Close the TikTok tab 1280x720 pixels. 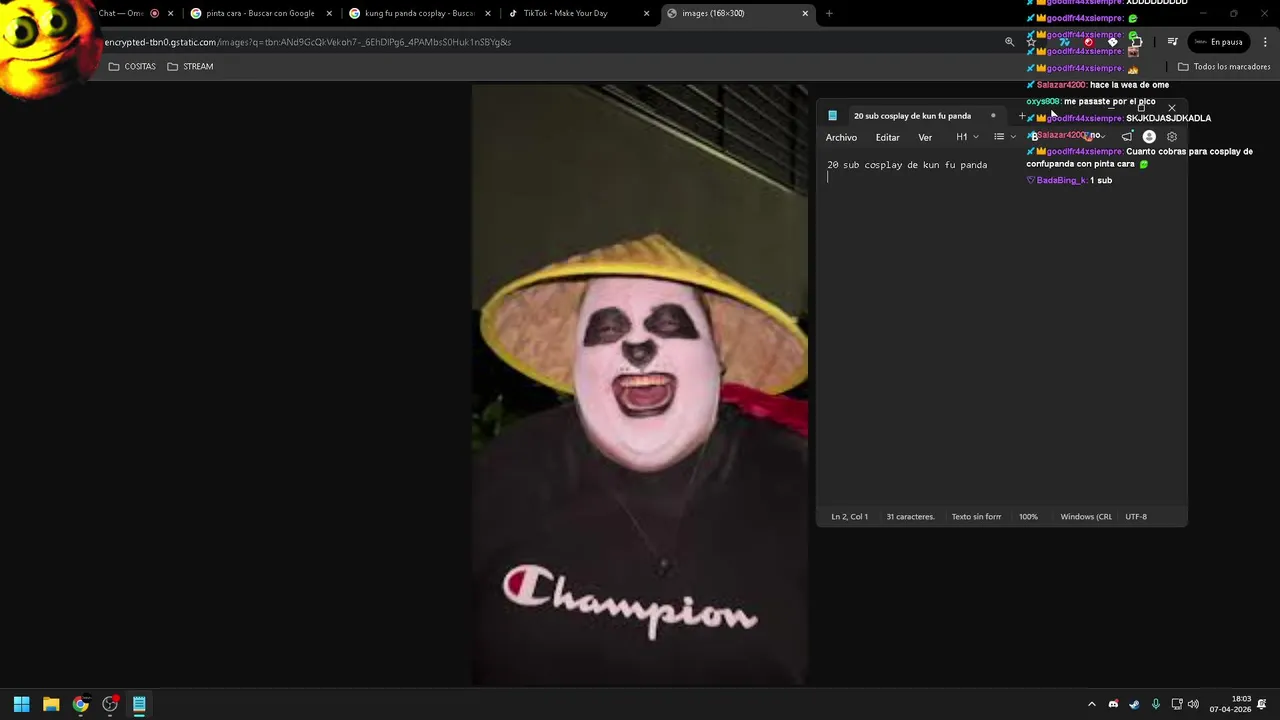point(647,13)
